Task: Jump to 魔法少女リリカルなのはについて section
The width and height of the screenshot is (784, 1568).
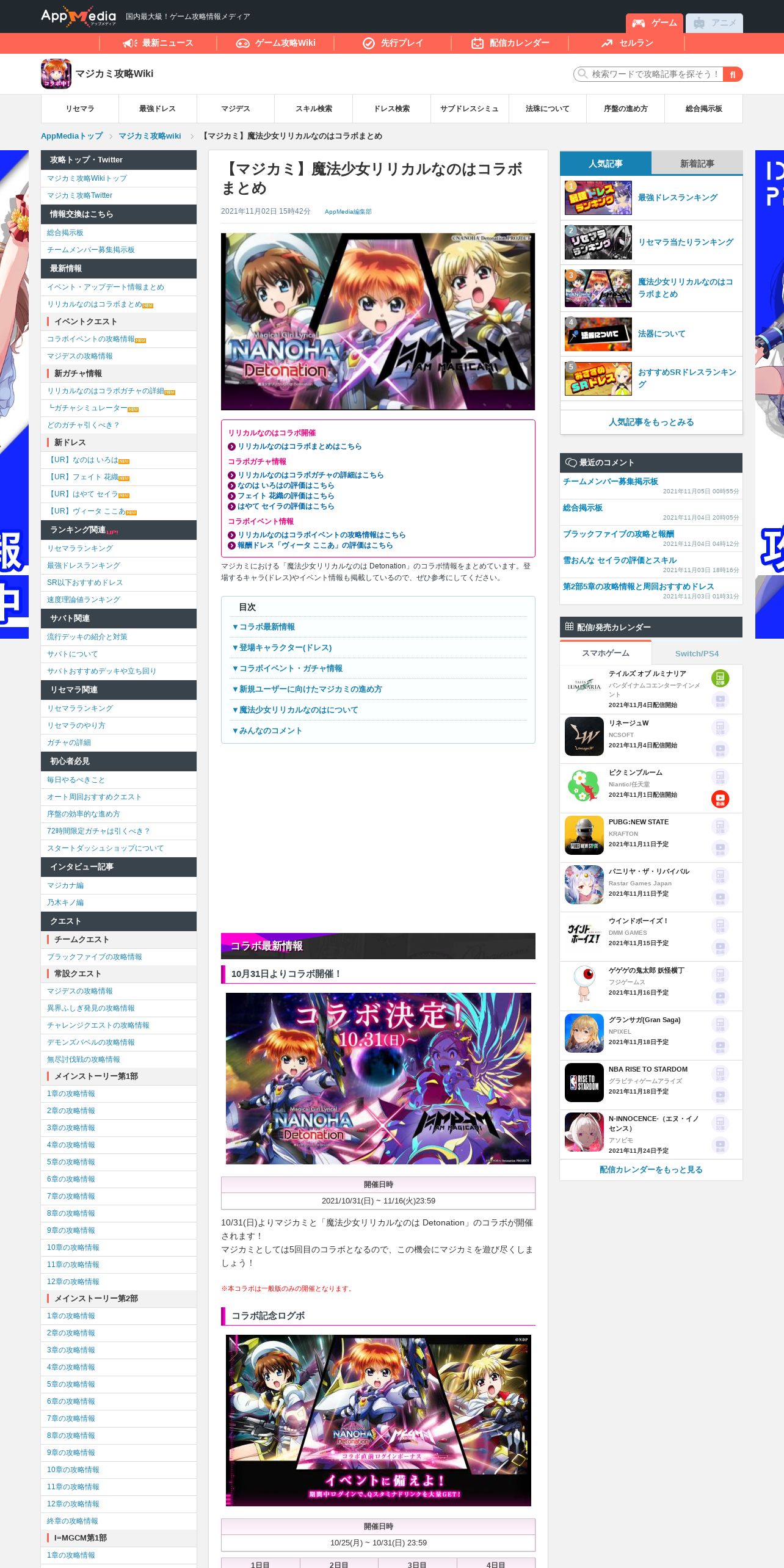Action: [x=295, y=710]
